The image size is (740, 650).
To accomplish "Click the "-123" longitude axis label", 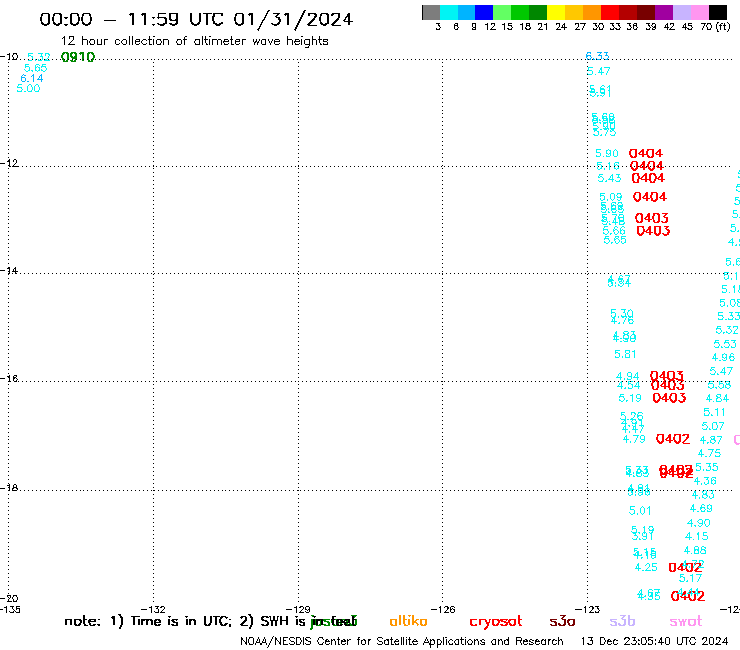I will [588, 609].
